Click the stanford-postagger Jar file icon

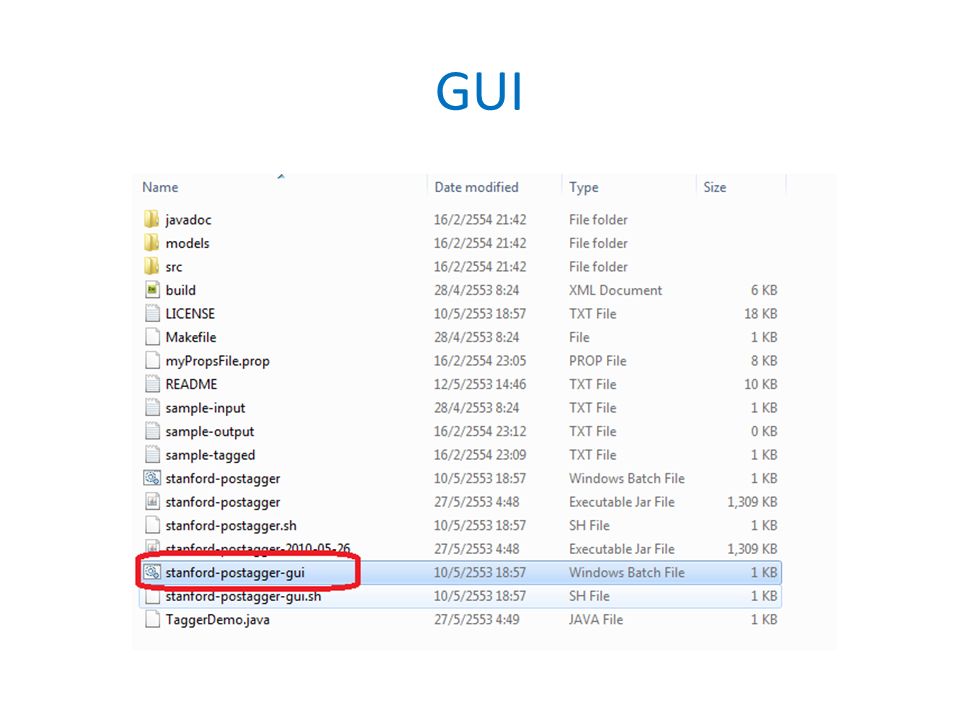pyautogui.click(x=152, y=501)
